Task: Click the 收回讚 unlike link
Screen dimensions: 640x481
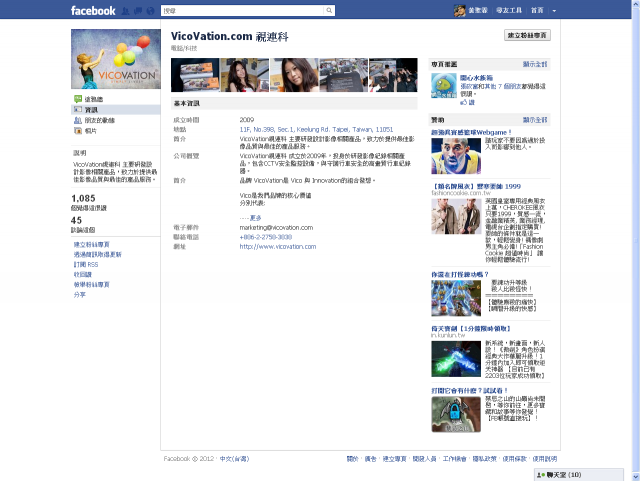Action: (83, 274)
